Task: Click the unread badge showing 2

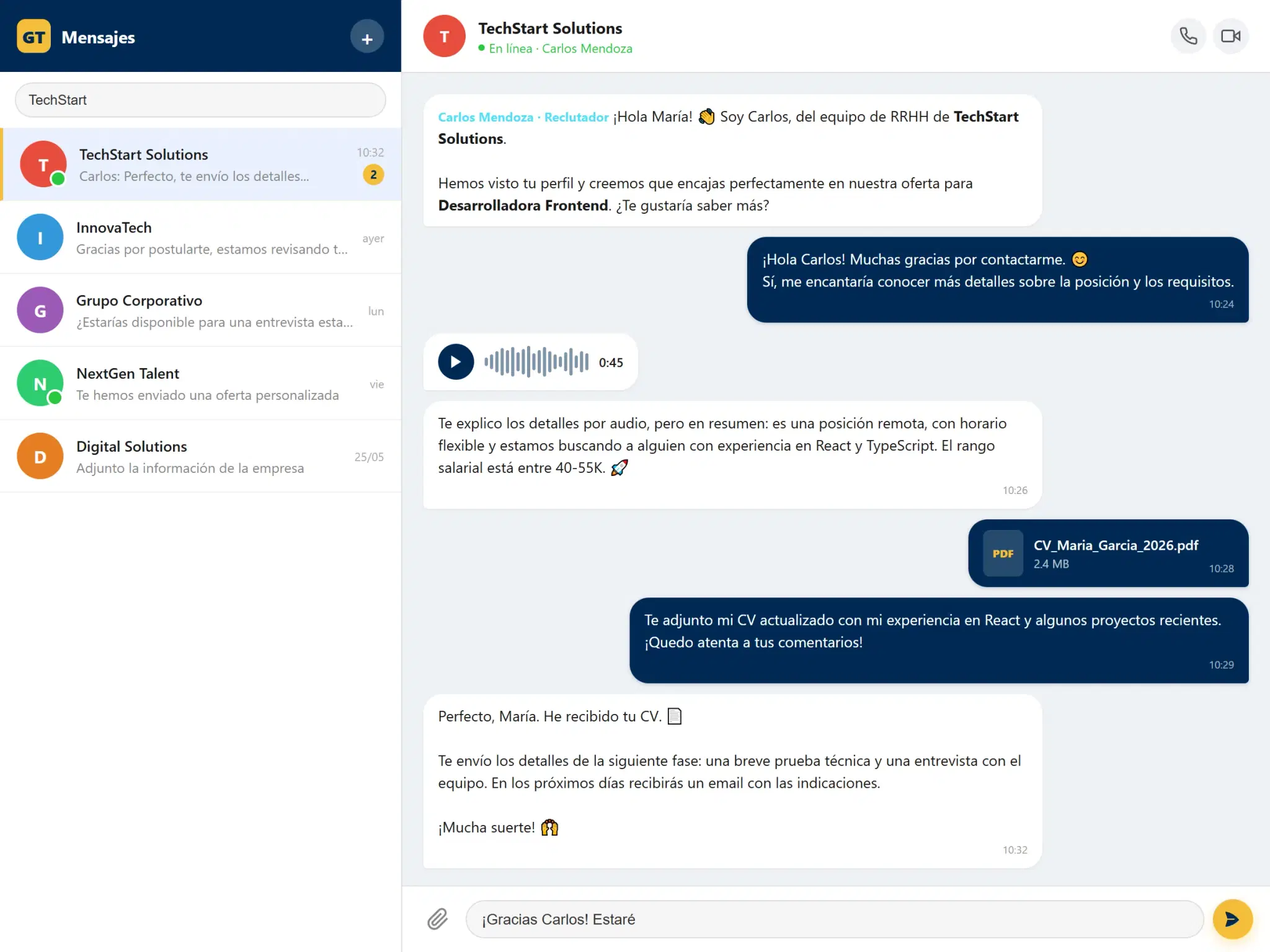Action: (373, 175)
